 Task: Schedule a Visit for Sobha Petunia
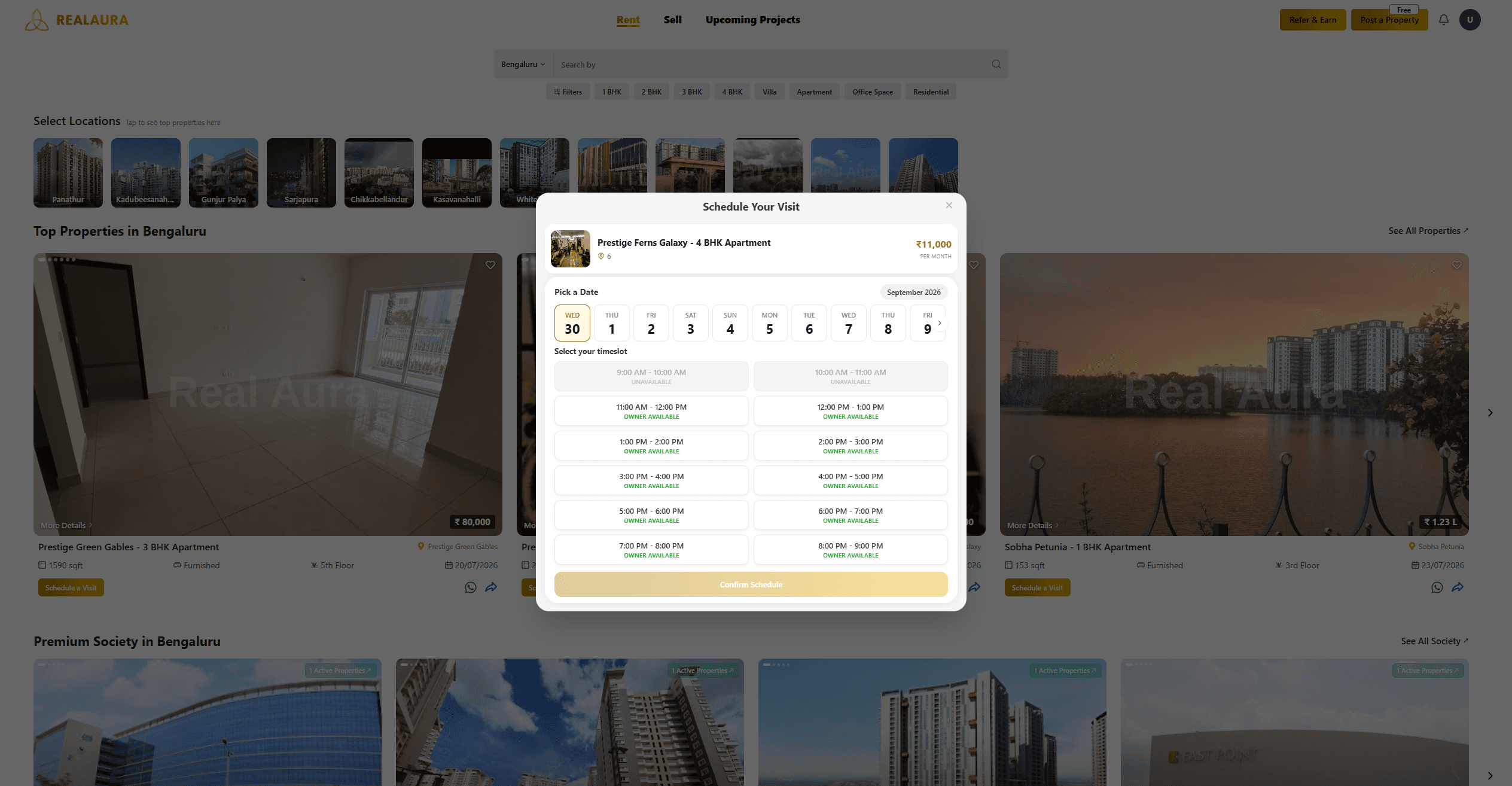pos(1037,587)
